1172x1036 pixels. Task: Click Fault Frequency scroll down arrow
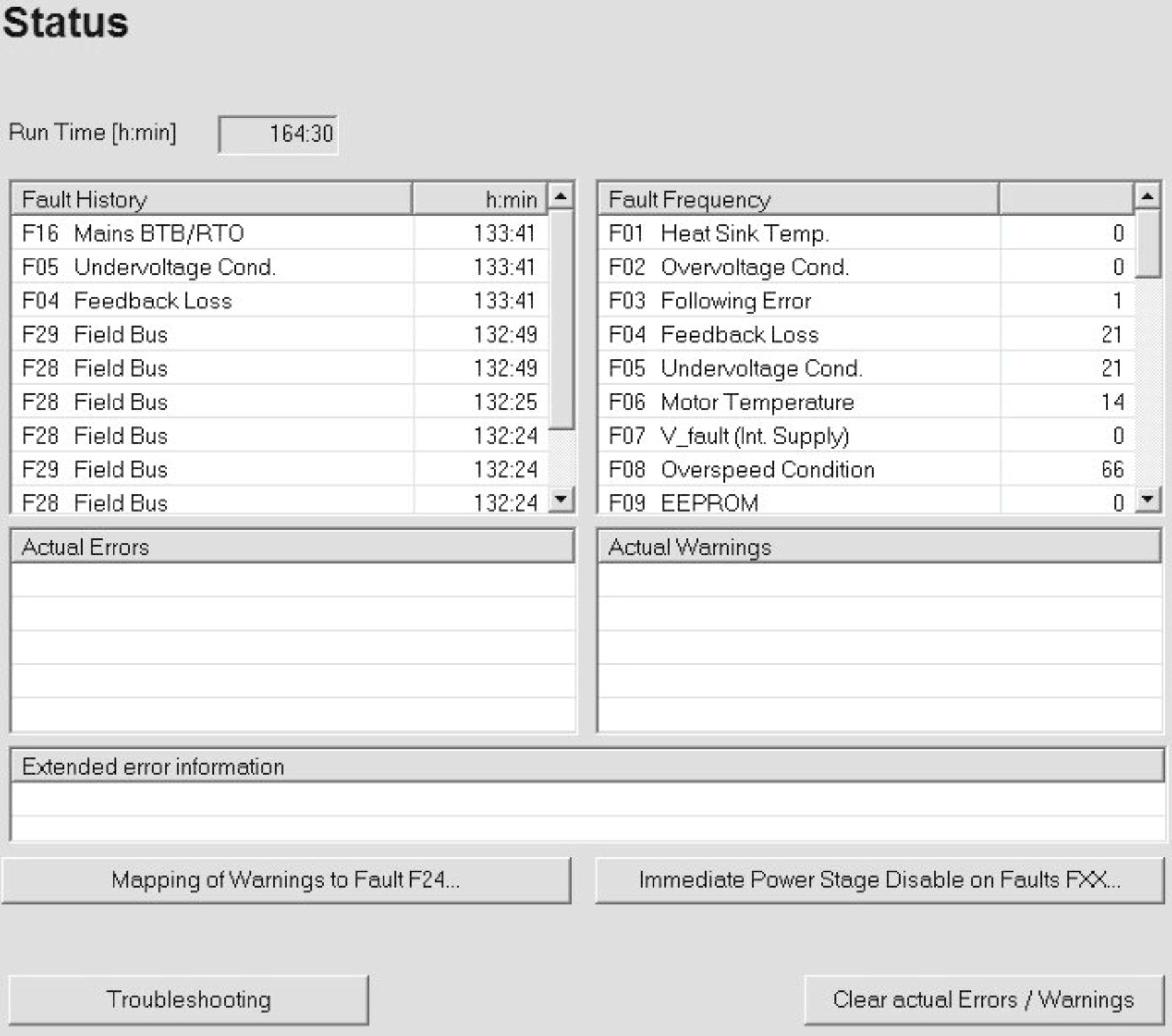pyautogui.click(x=1147, y=498)
